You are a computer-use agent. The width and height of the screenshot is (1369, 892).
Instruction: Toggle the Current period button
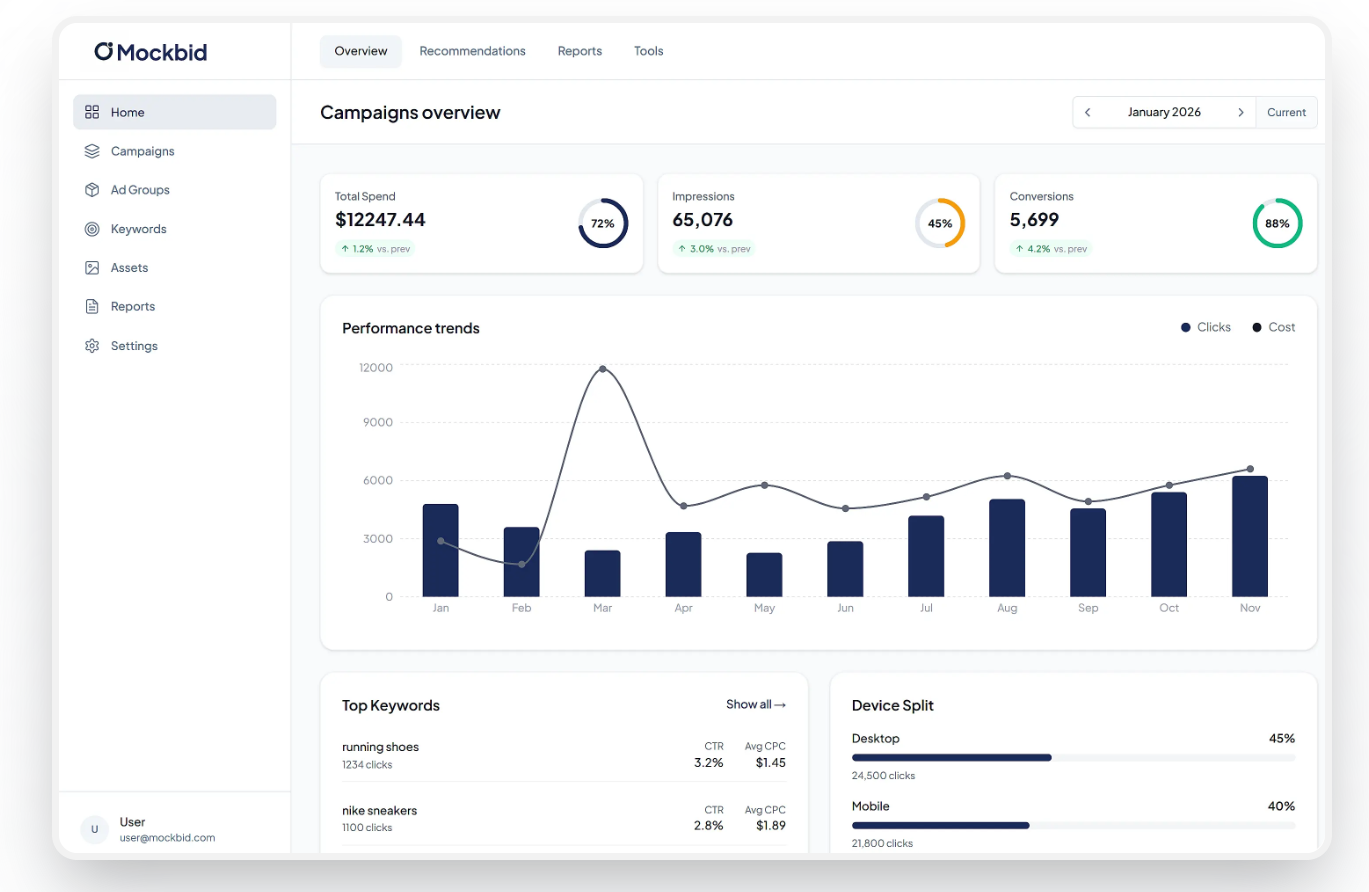(x=1287, y=112)
